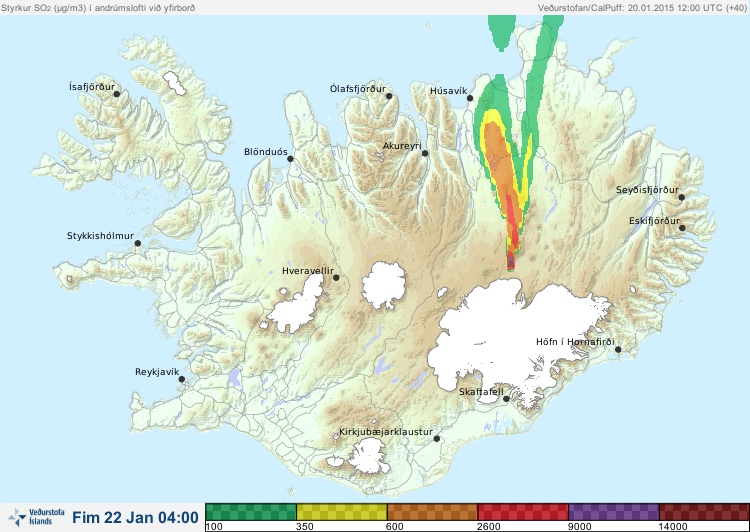Viewport: 750px width, 532px height.
Task: Select the Blönduós location dot
Action: click(x=290, y=158)
